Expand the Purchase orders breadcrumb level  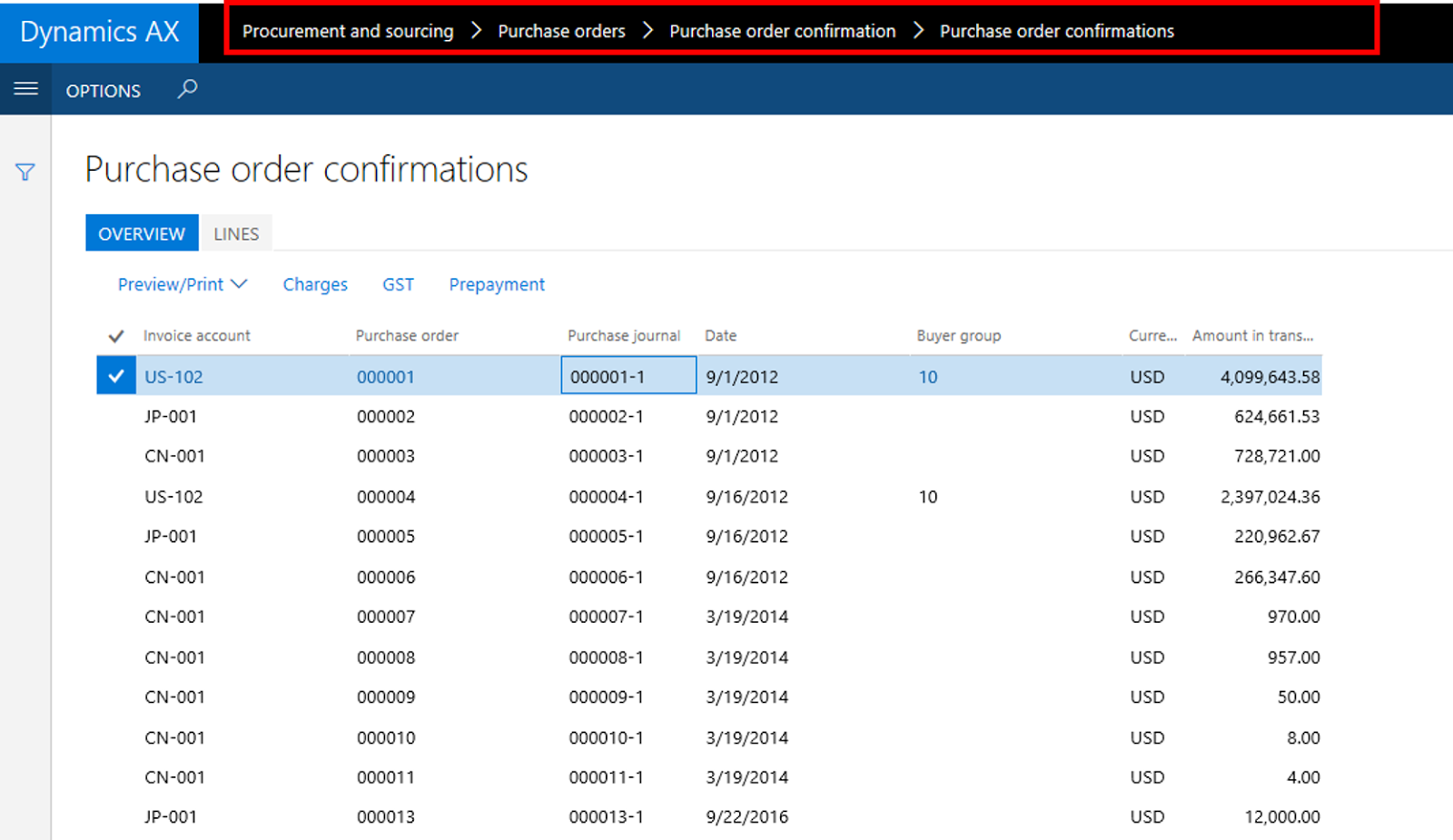tap(560, 31)
